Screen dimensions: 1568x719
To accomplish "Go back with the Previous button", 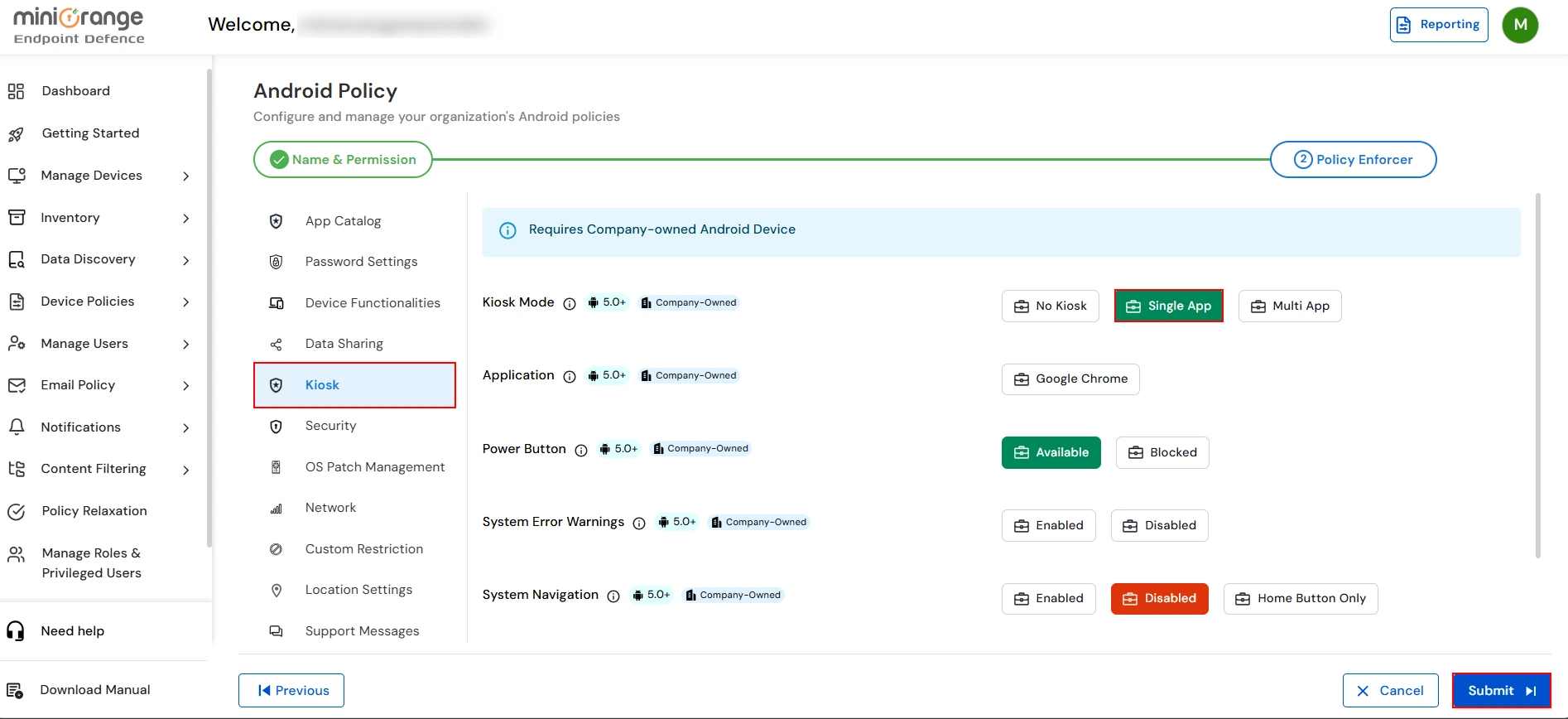I will tap(291, 691).
